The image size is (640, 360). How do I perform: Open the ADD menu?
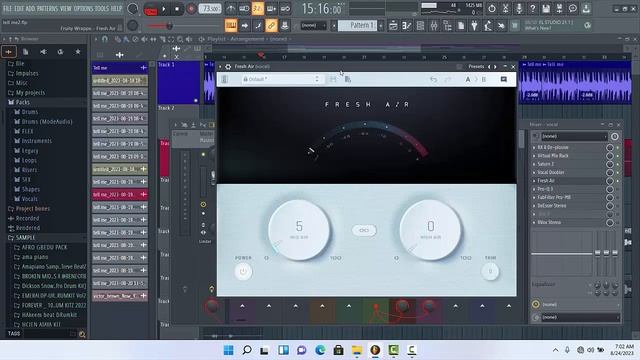pos(31,8)
